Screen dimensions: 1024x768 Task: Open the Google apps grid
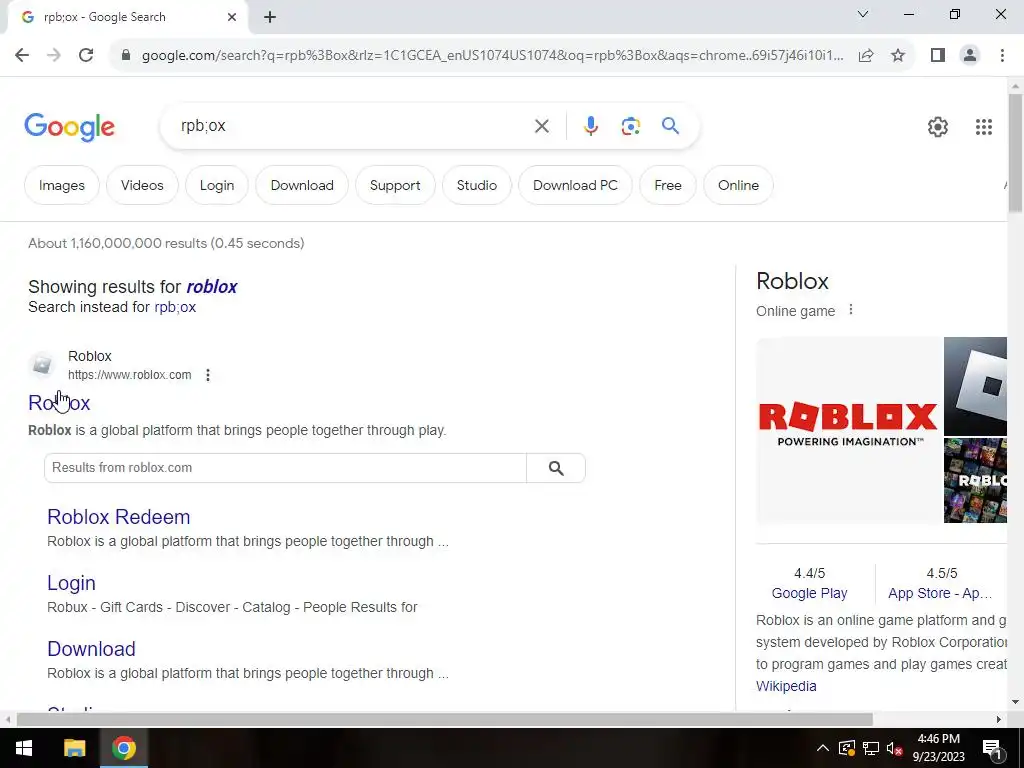pos(984,127)
